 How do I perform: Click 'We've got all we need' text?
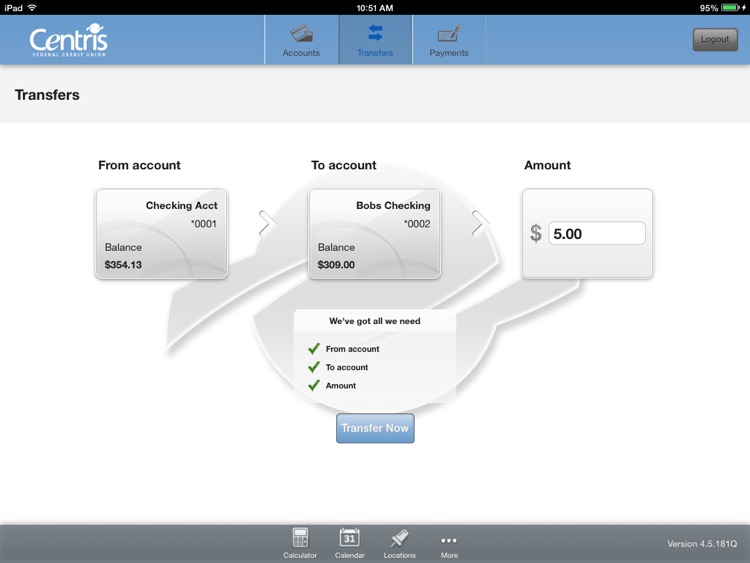click(375, 321)
